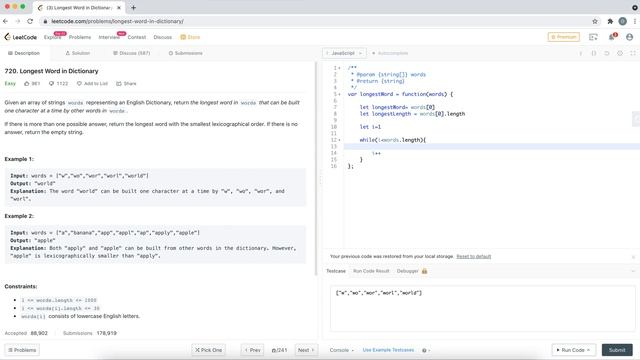Click the Easy difficulty label
Image resolution: width=640 pixels, height=360 pixels.
10,84
